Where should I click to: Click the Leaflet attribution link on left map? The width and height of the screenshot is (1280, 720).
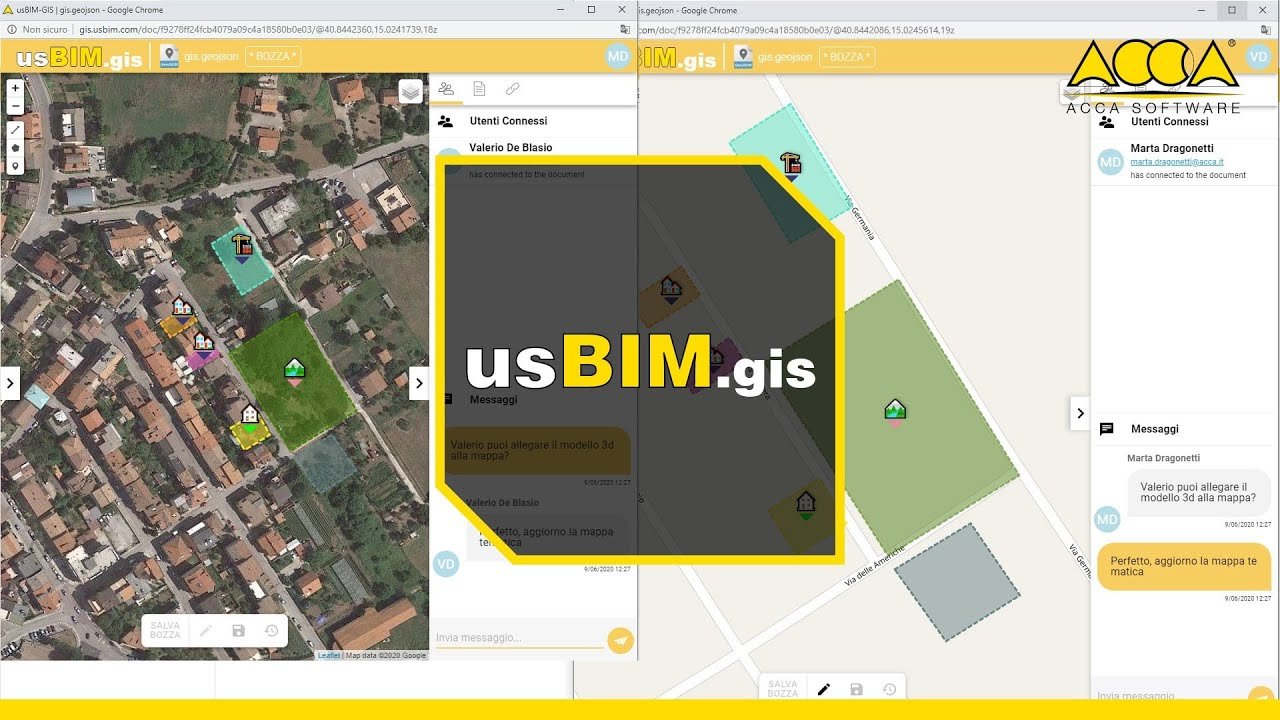(329, 655)
